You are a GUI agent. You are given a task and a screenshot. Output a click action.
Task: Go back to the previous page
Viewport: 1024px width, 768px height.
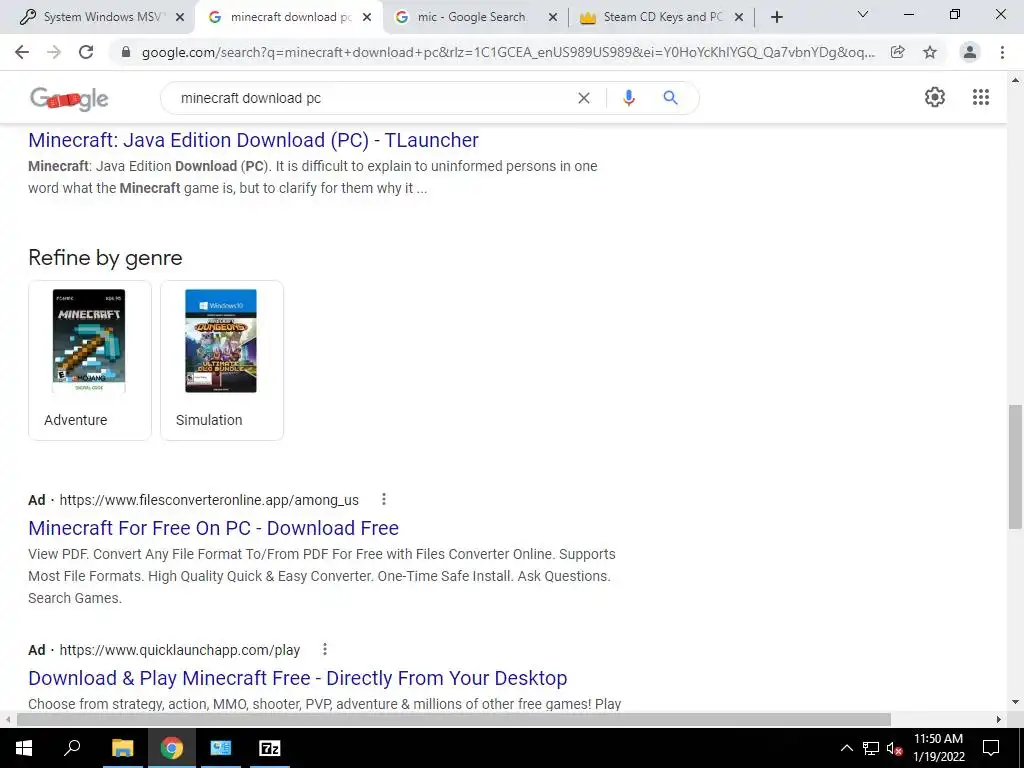(x=22, y=52)
